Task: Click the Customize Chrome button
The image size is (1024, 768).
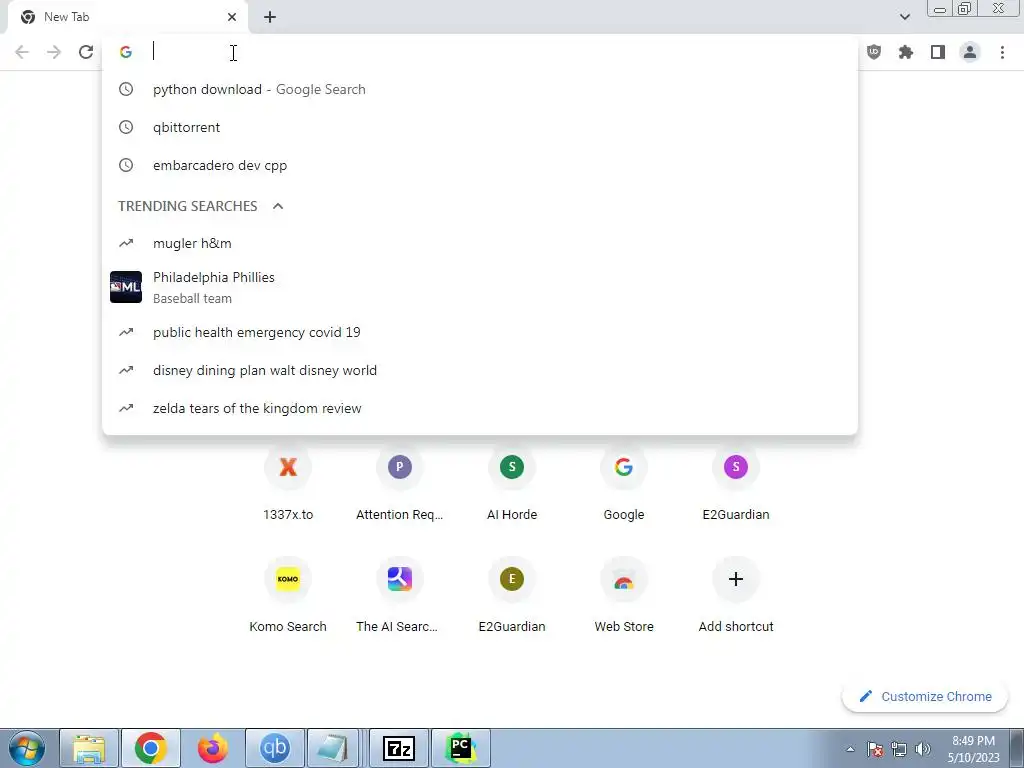Action: (925, 697)
